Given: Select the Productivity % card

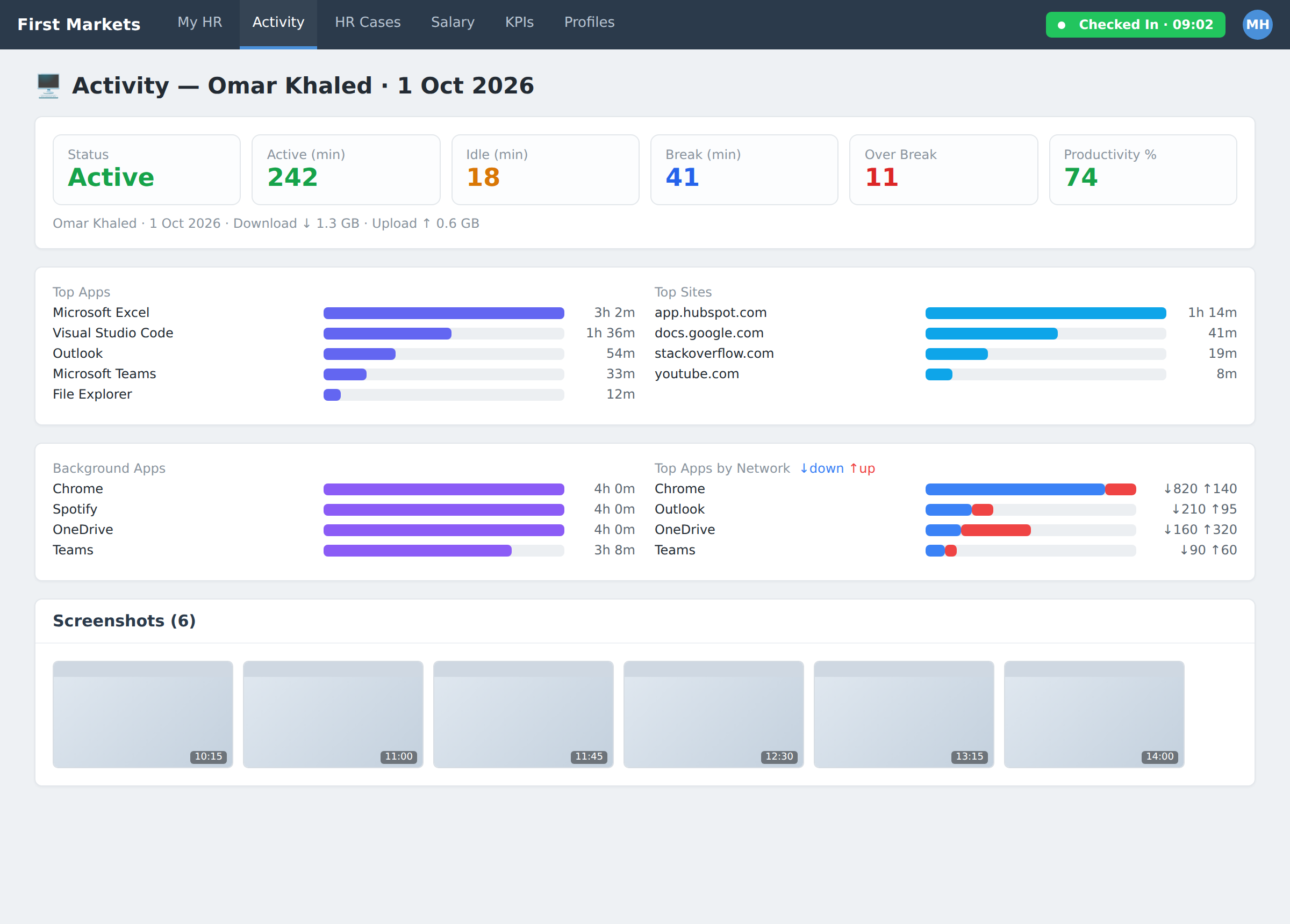Looking at the screenshot, I should (x=1142, y=169).
